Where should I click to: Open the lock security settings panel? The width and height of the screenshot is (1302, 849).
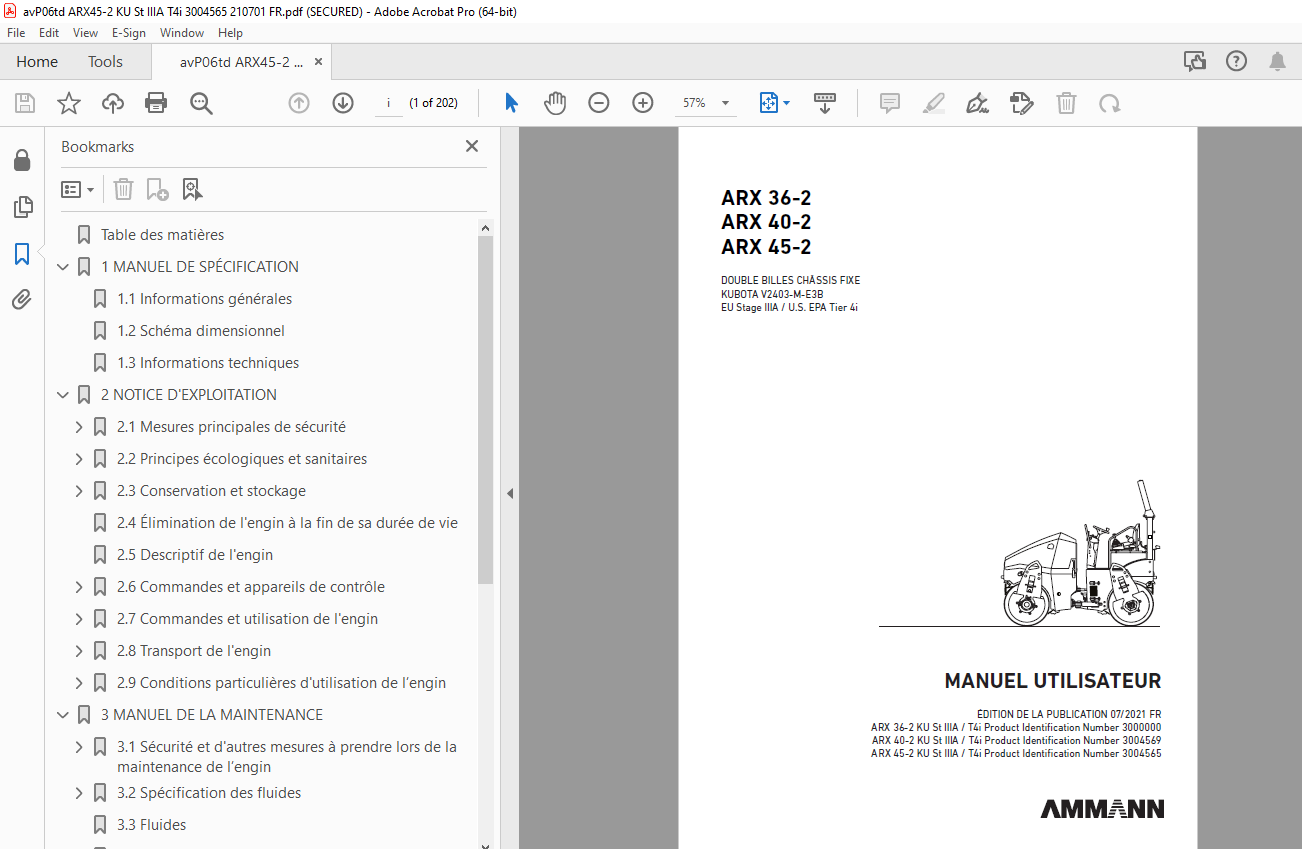22,161
